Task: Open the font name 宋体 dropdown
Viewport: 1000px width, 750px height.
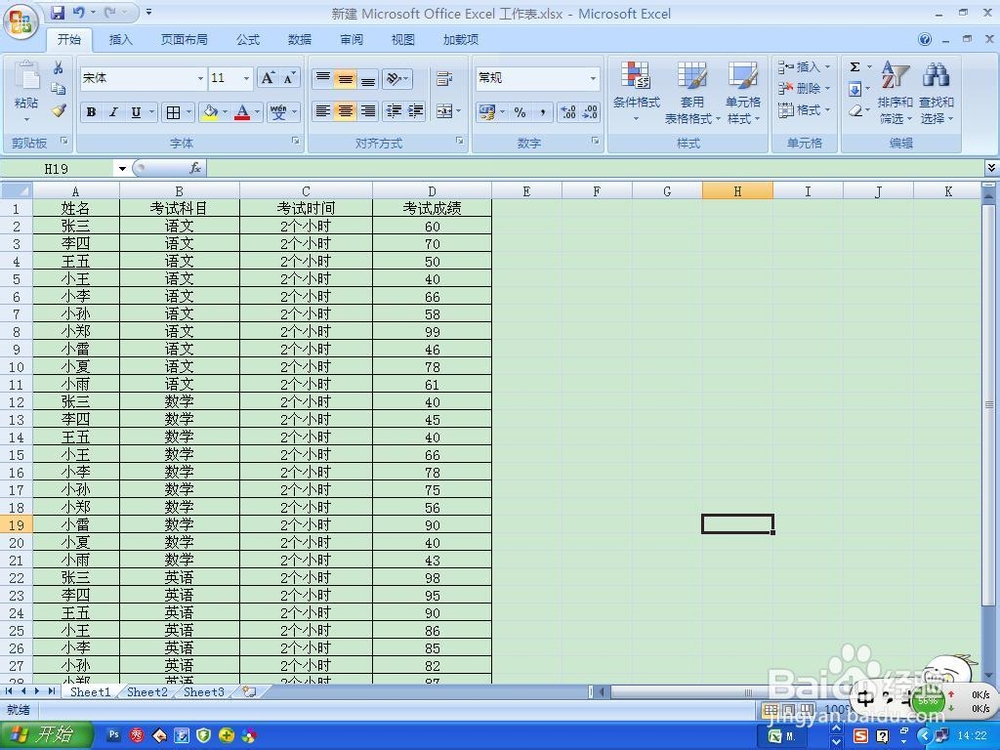Action: pos(200,78)
